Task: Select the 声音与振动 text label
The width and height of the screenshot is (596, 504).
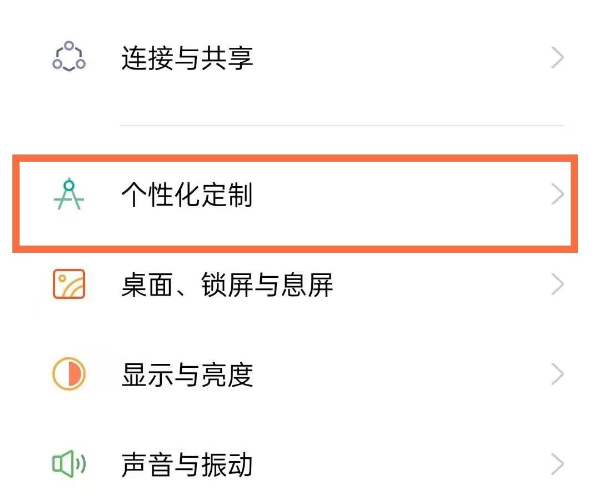Action: tap(187, 464)
